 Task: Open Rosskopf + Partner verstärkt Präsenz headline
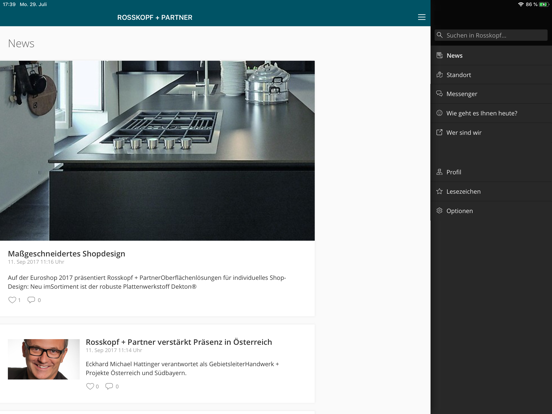click(x=179, y=342)
